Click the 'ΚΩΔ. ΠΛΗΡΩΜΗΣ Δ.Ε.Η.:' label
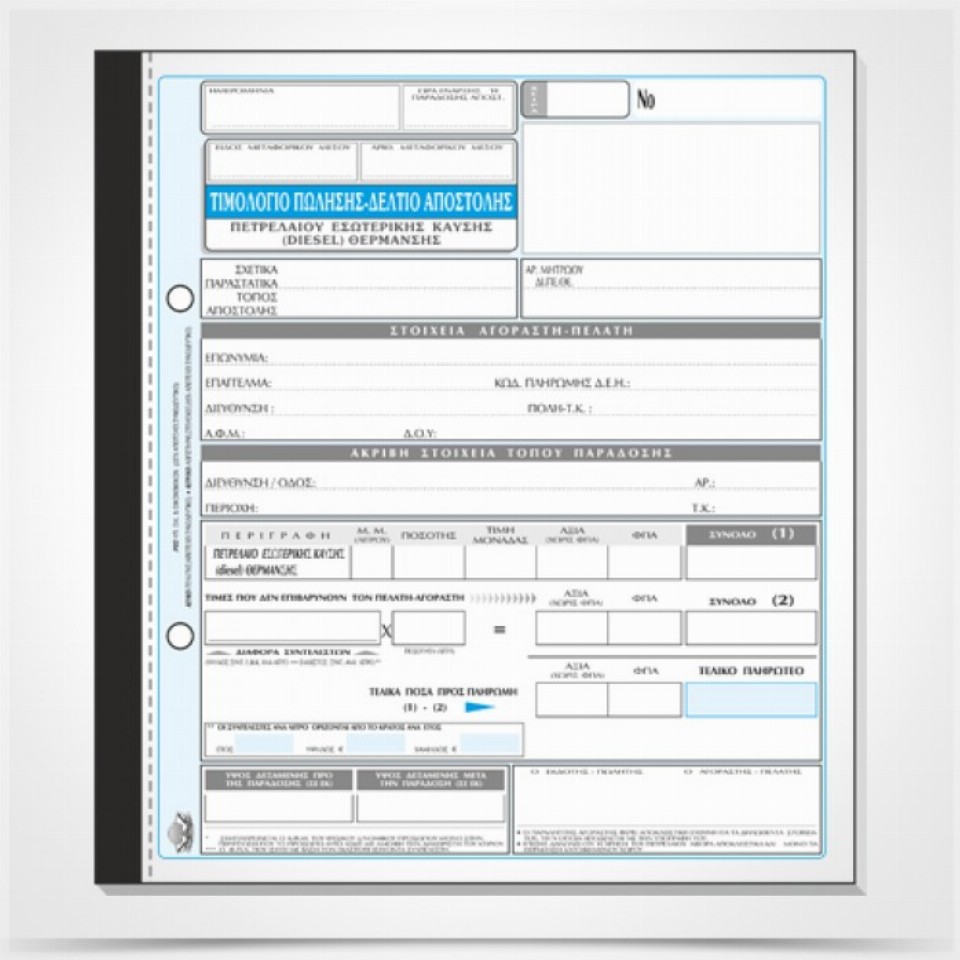960x960 pixels. click(x=562, y=383)
